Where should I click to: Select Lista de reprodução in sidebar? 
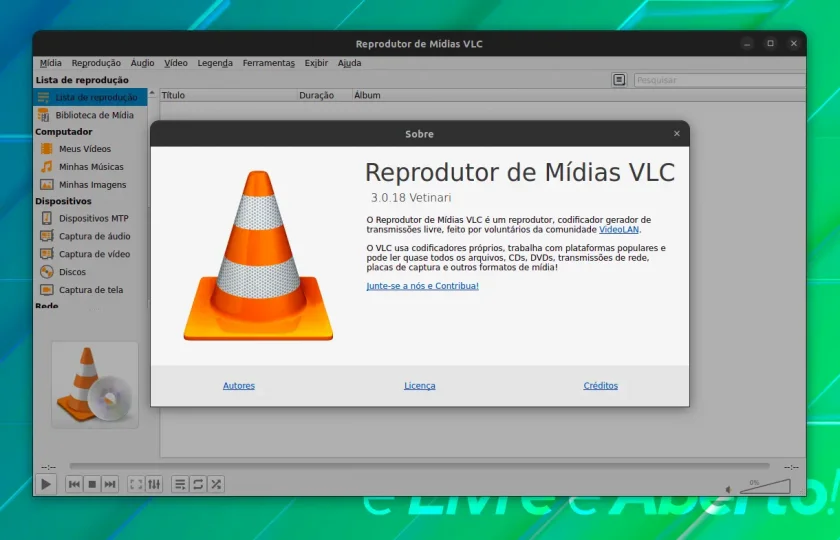click(90, 98)
